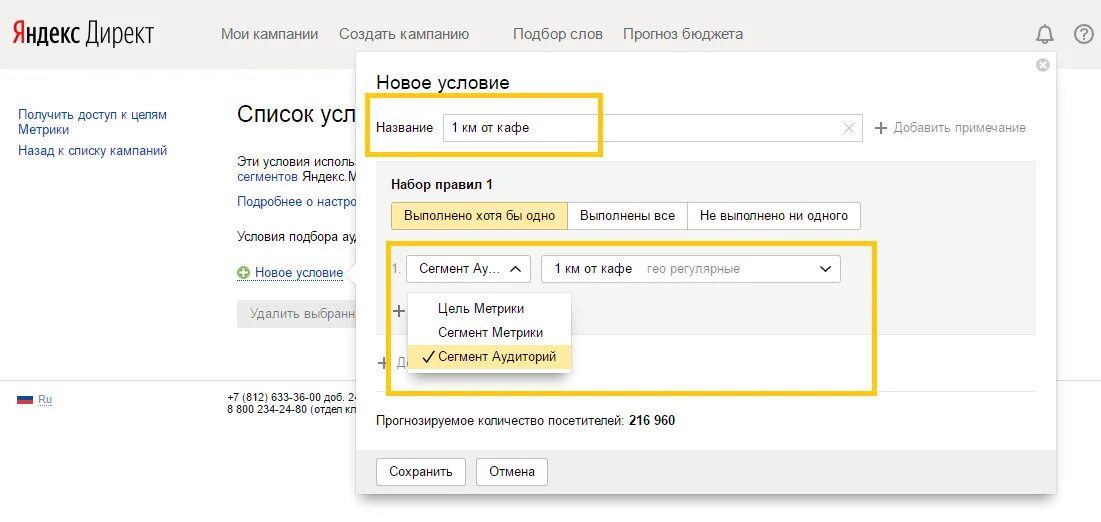Click the Добавить примечание link
This screenshot has height=522, width=1101.
[x=950, y=128]
